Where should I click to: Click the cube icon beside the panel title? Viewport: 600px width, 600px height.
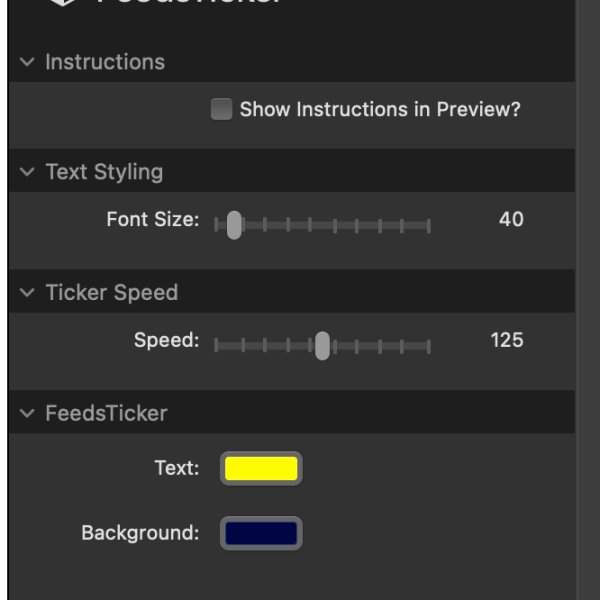click(63, 3)
